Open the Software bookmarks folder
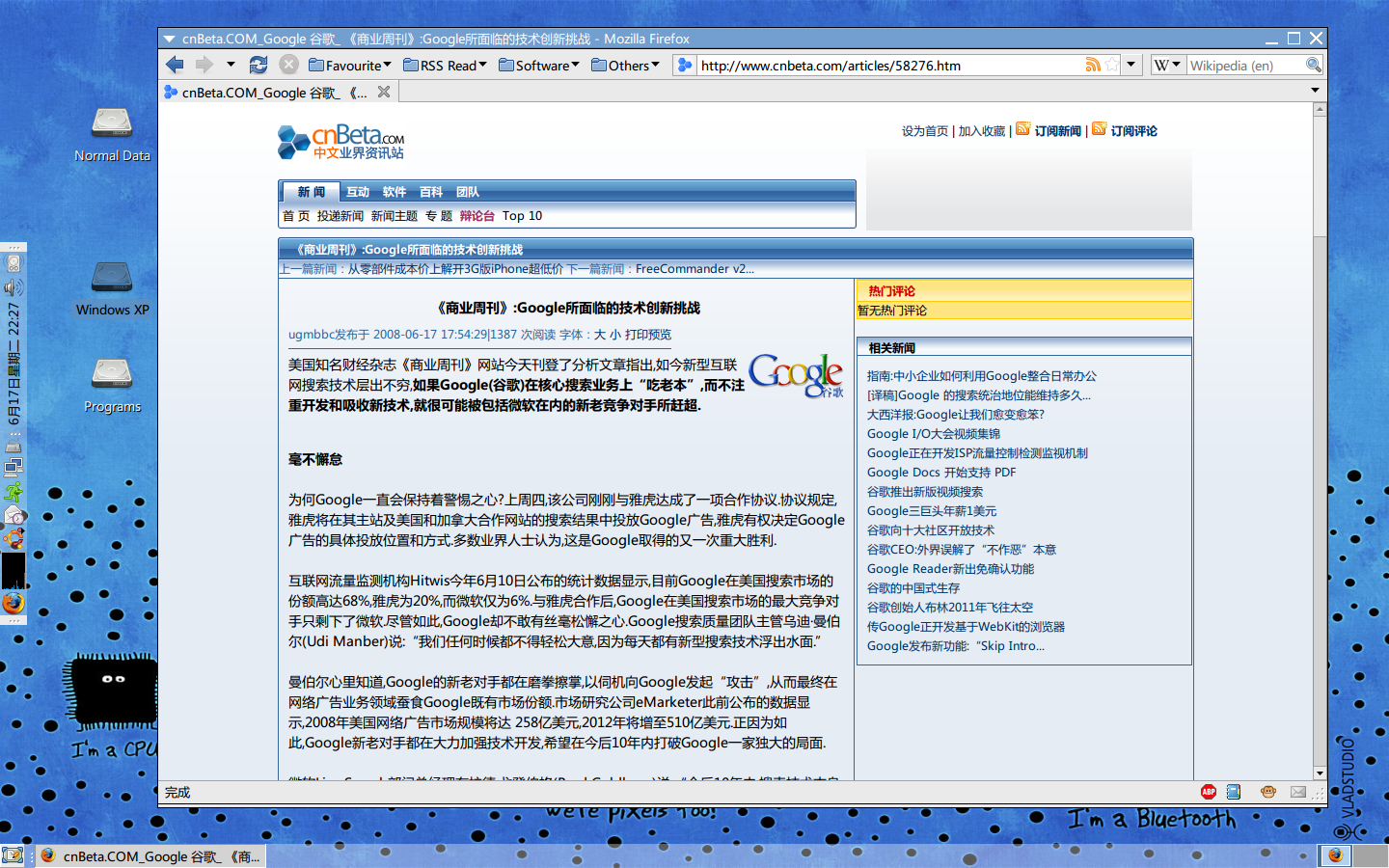 coord(539,66)
